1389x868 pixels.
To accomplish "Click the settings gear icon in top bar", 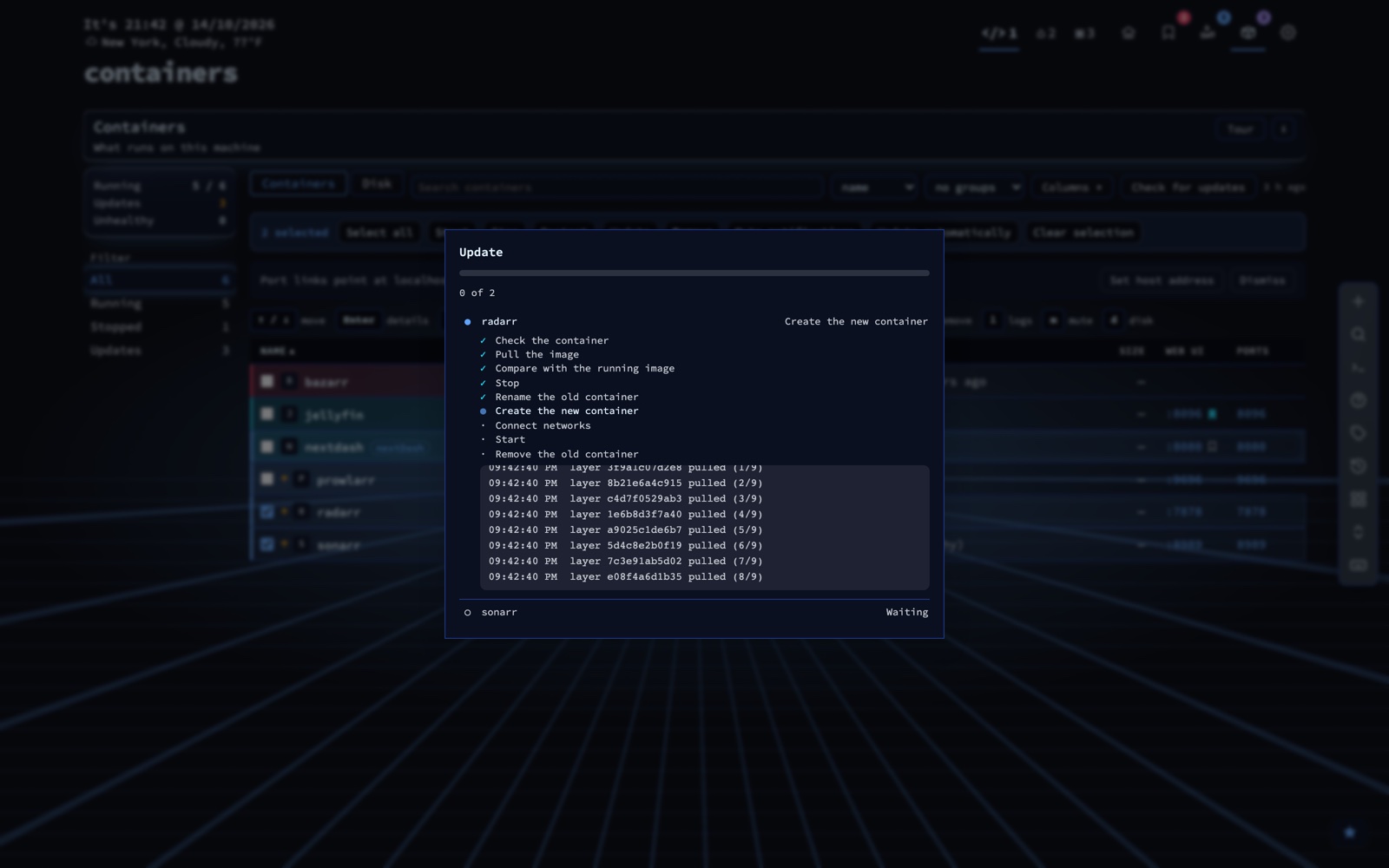I will pyautogui.click(x=1287, y=33).
